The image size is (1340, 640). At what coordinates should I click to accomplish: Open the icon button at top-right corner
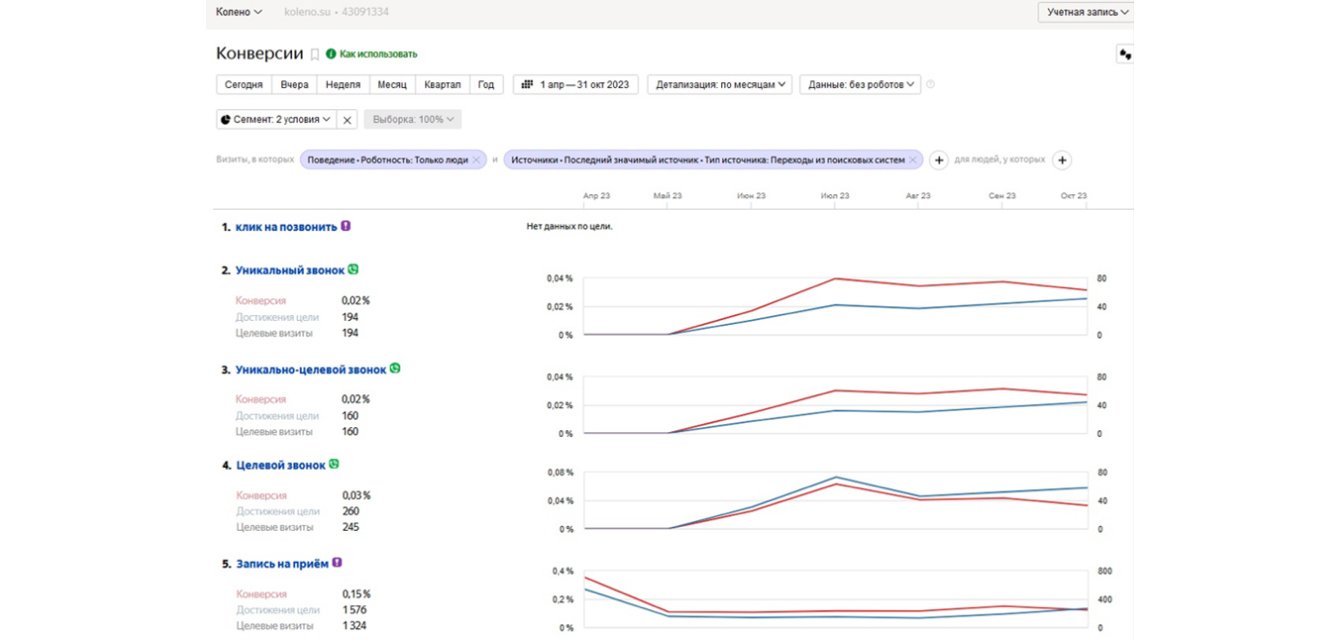1124,55
